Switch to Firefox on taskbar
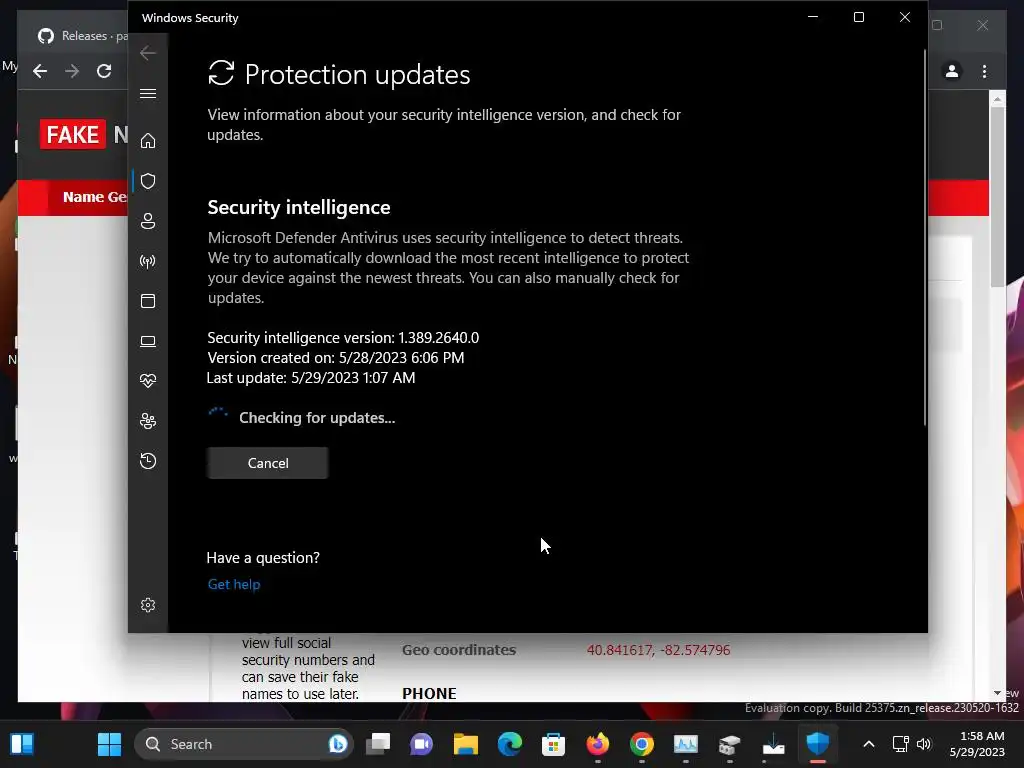 coord(598,744)
